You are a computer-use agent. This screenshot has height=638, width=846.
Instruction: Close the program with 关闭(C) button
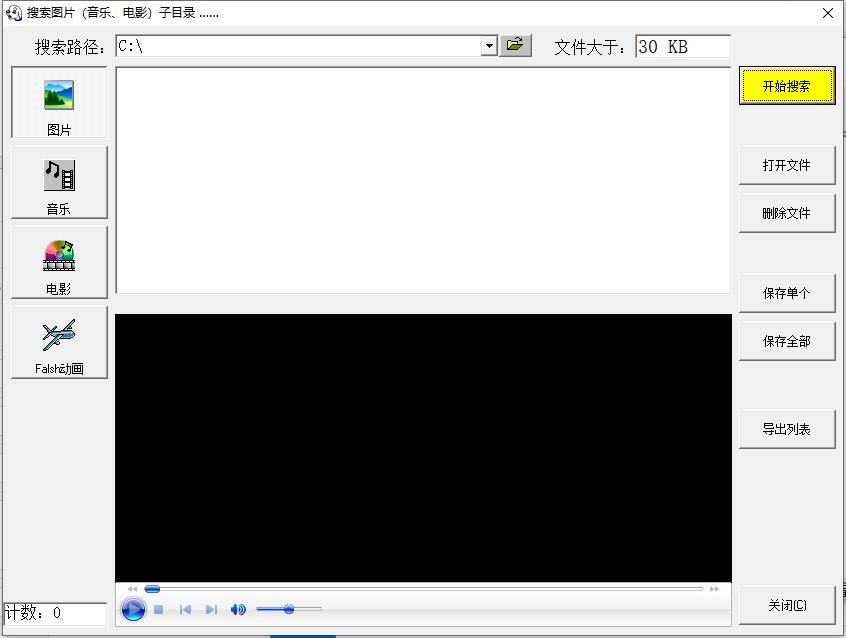pyautogui.click(x=787, y=605)
